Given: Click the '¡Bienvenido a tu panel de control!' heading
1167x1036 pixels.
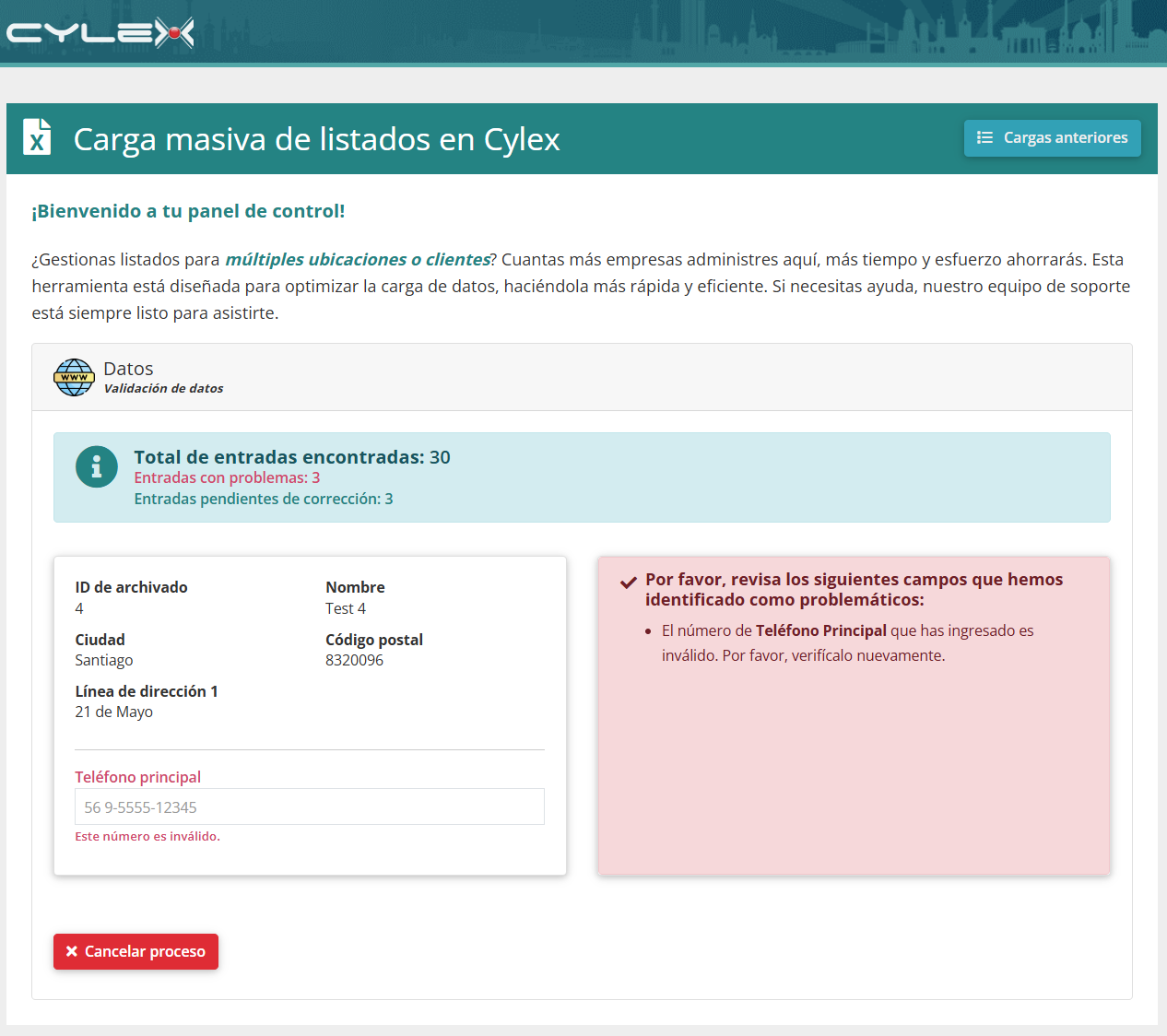Looking at the screenshot, I should click(x=188, y=211).
